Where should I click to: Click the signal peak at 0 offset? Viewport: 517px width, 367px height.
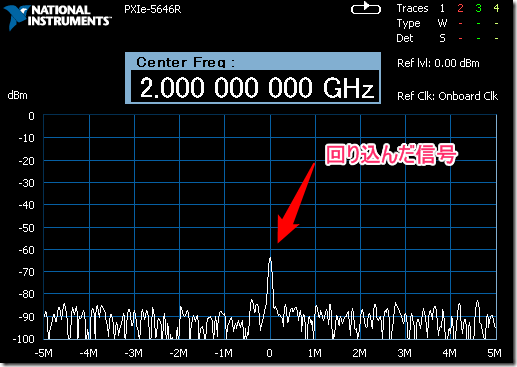pos(270,258)
